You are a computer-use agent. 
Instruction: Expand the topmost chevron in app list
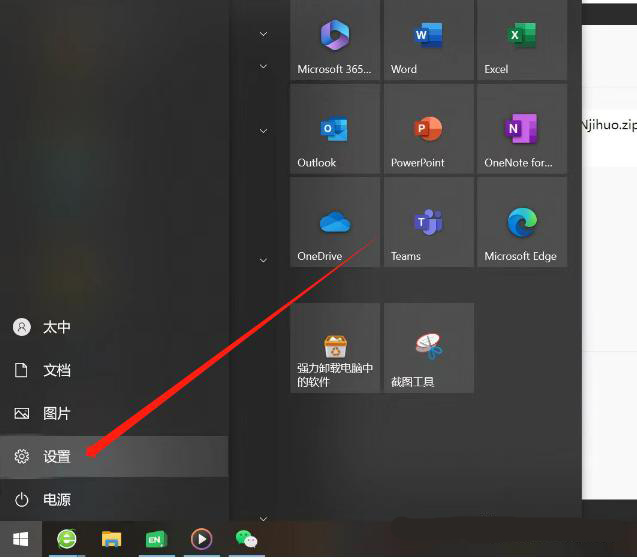point(263,34)
